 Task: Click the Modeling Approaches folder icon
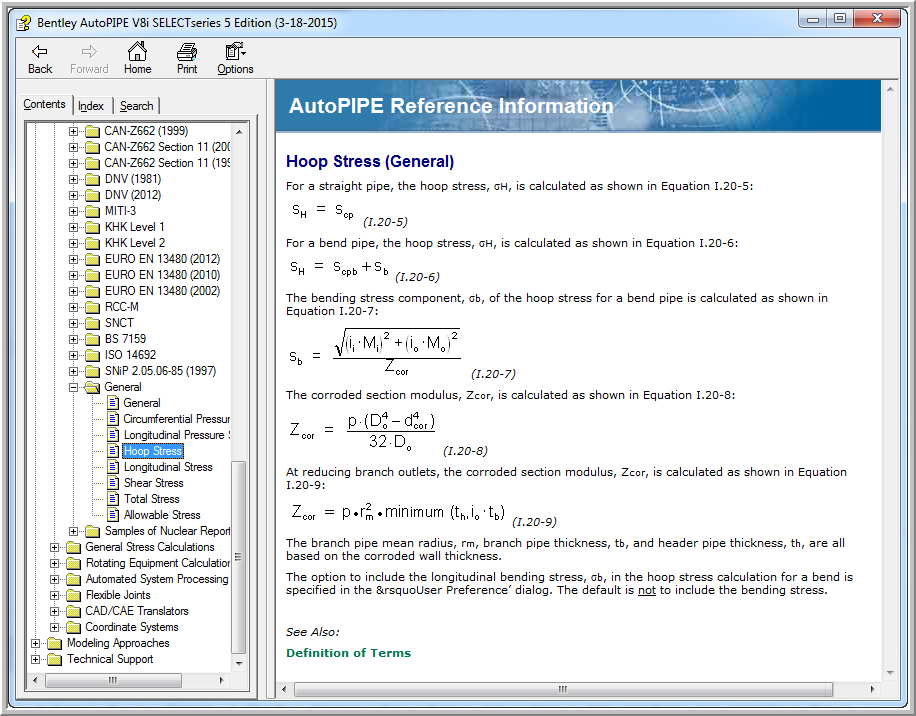tap(54, 644)
